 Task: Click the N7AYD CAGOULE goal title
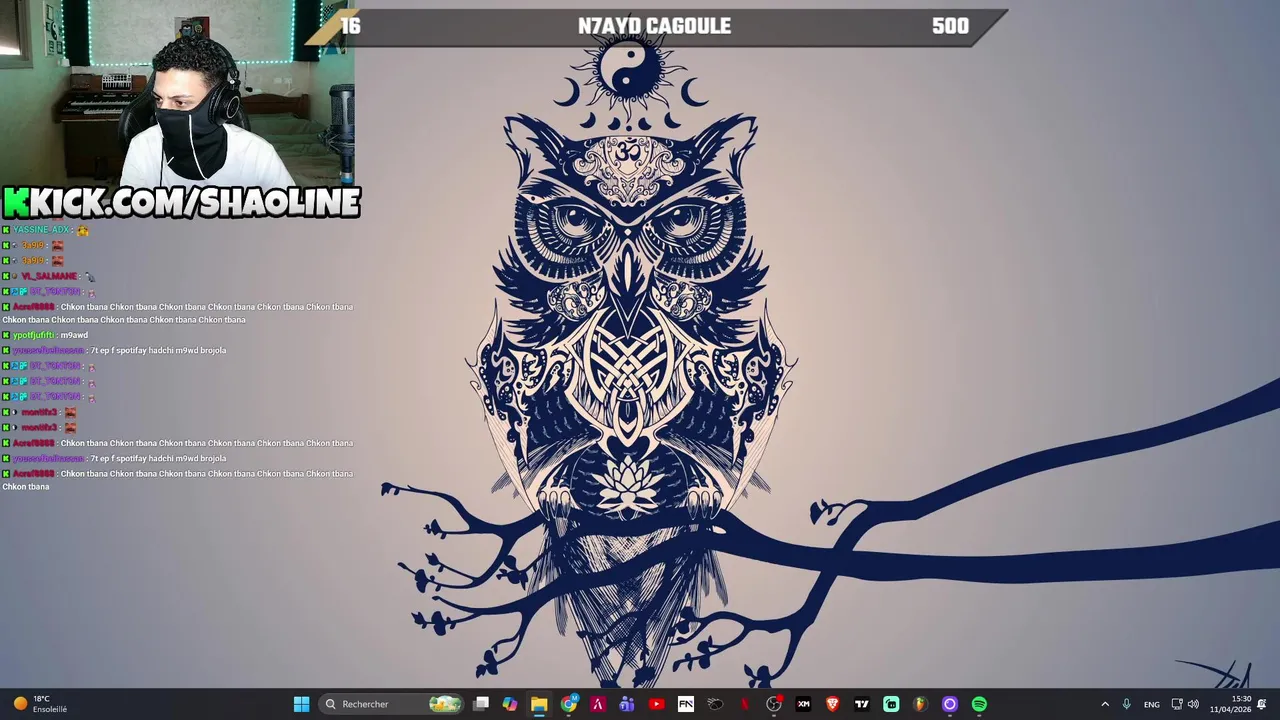(x=654, y=26)
